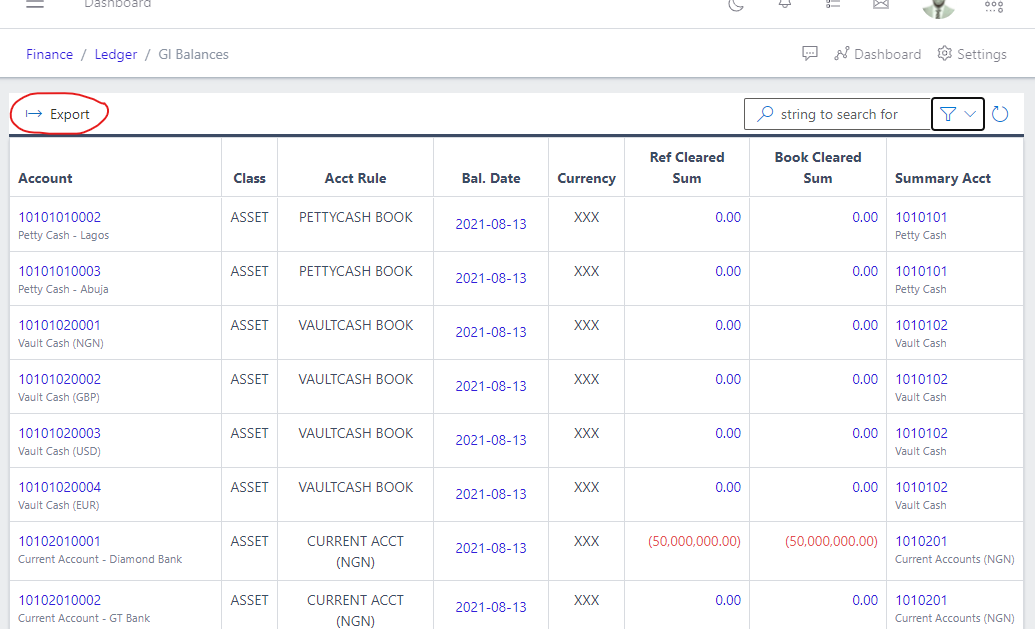
Task: Open summary account 1010102 for Vault Cash (NGN)
Action: 921,325
